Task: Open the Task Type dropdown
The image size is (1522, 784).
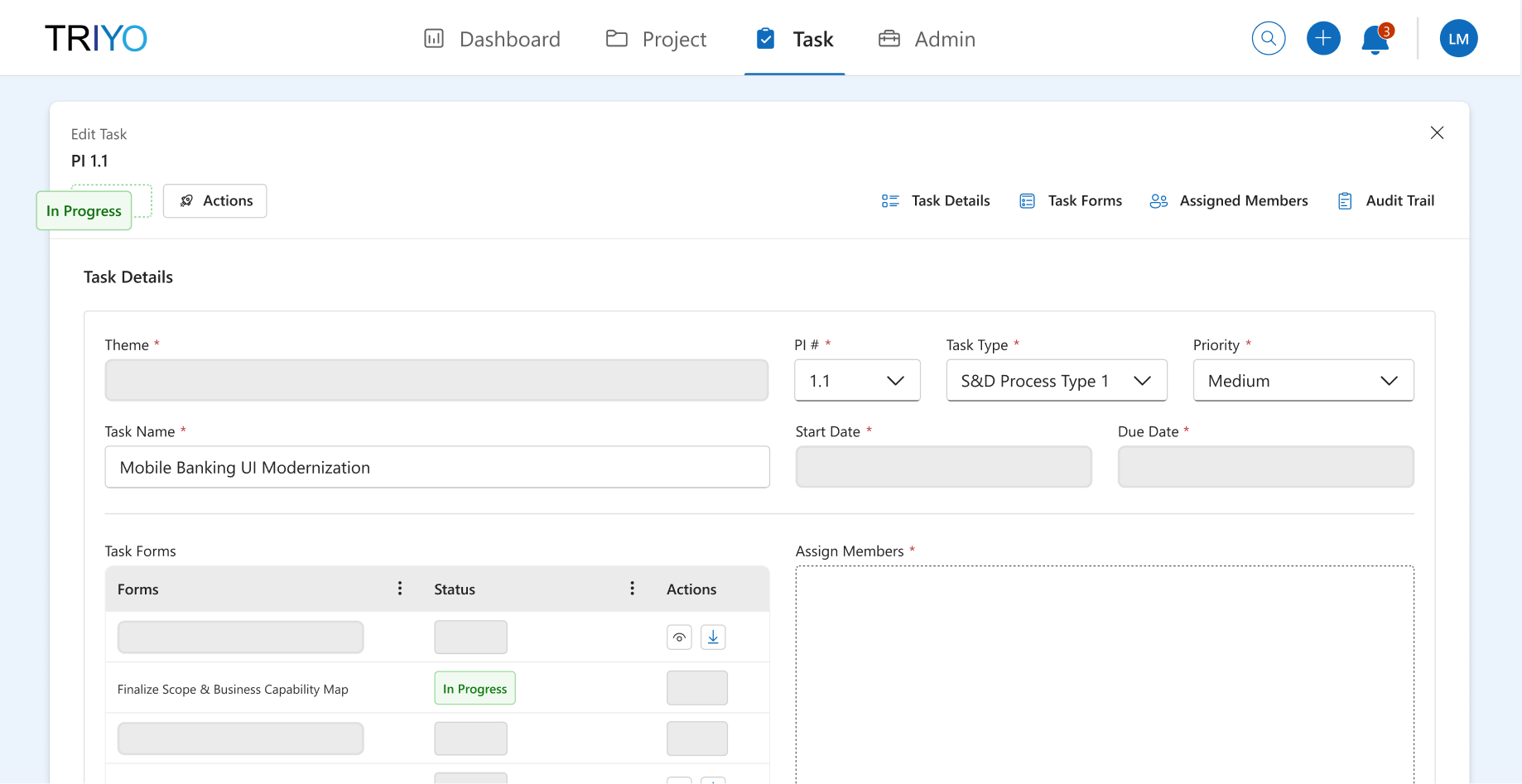Action: tap(1056, 381)
